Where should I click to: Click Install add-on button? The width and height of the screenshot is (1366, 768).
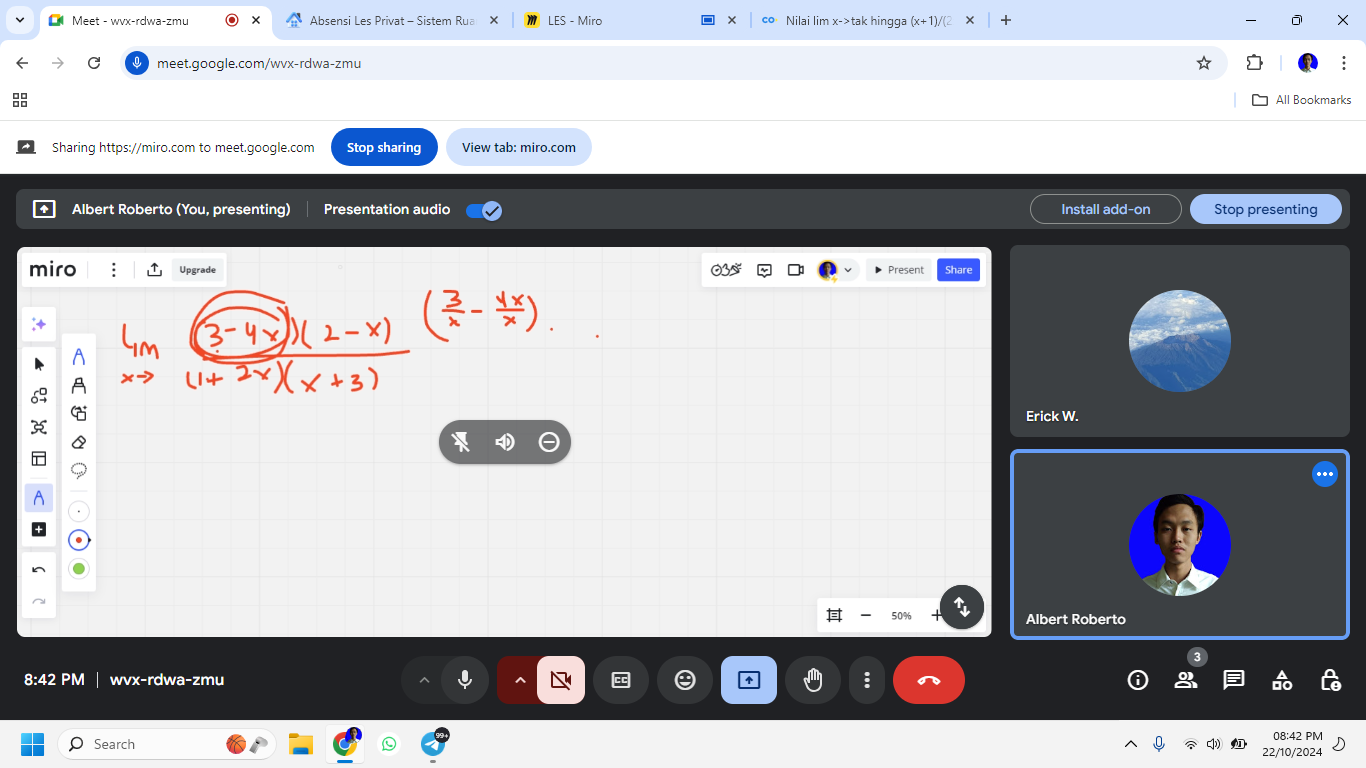pyautogui.click(x=1106, y=209)
